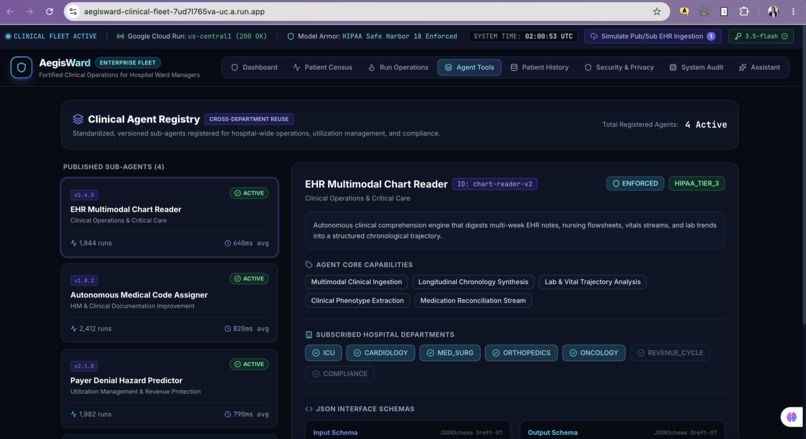Click the Google Cloud Run status icon
Screen dimensions: 806x439
[120, 36]
